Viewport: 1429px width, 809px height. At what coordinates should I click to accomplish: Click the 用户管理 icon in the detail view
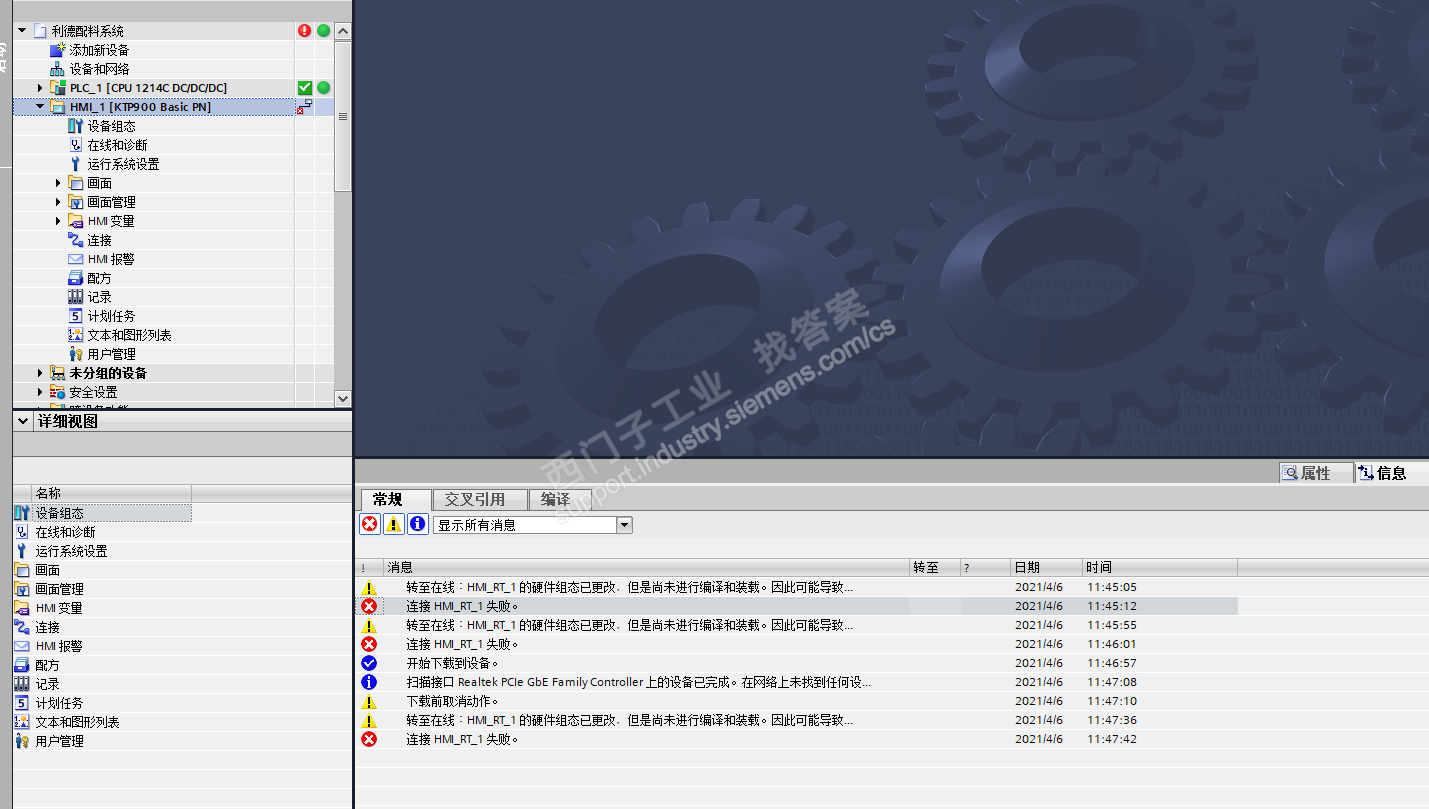pyautogui.click(x=22, y=741)
